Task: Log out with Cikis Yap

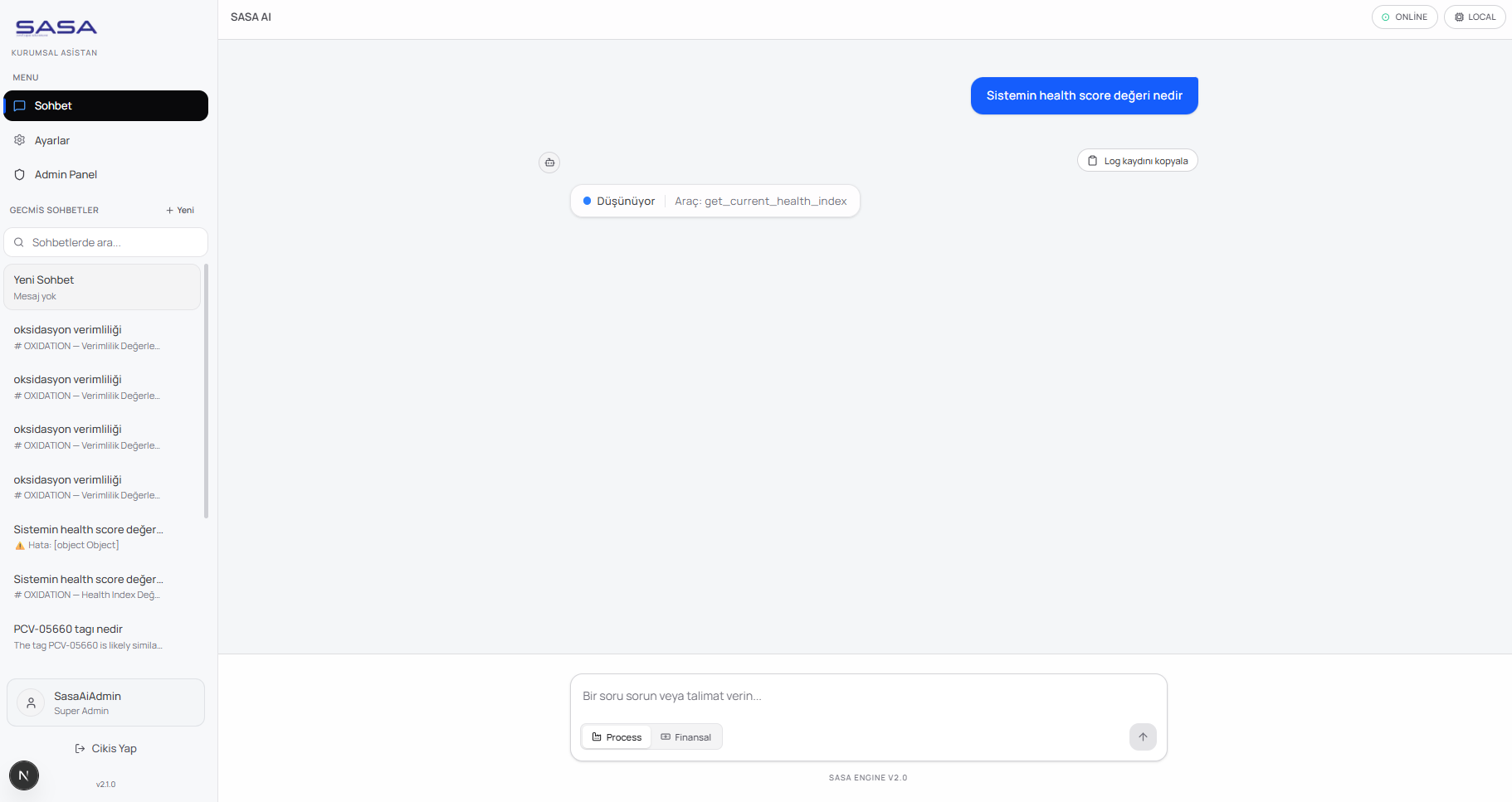Action: coord(106,748)
